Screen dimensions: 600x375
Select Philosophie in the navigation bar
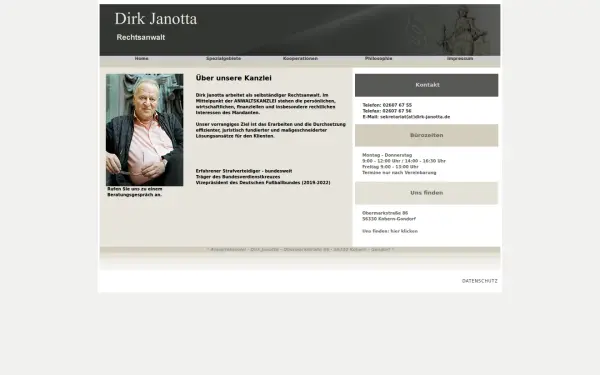[x=378, y=59]
